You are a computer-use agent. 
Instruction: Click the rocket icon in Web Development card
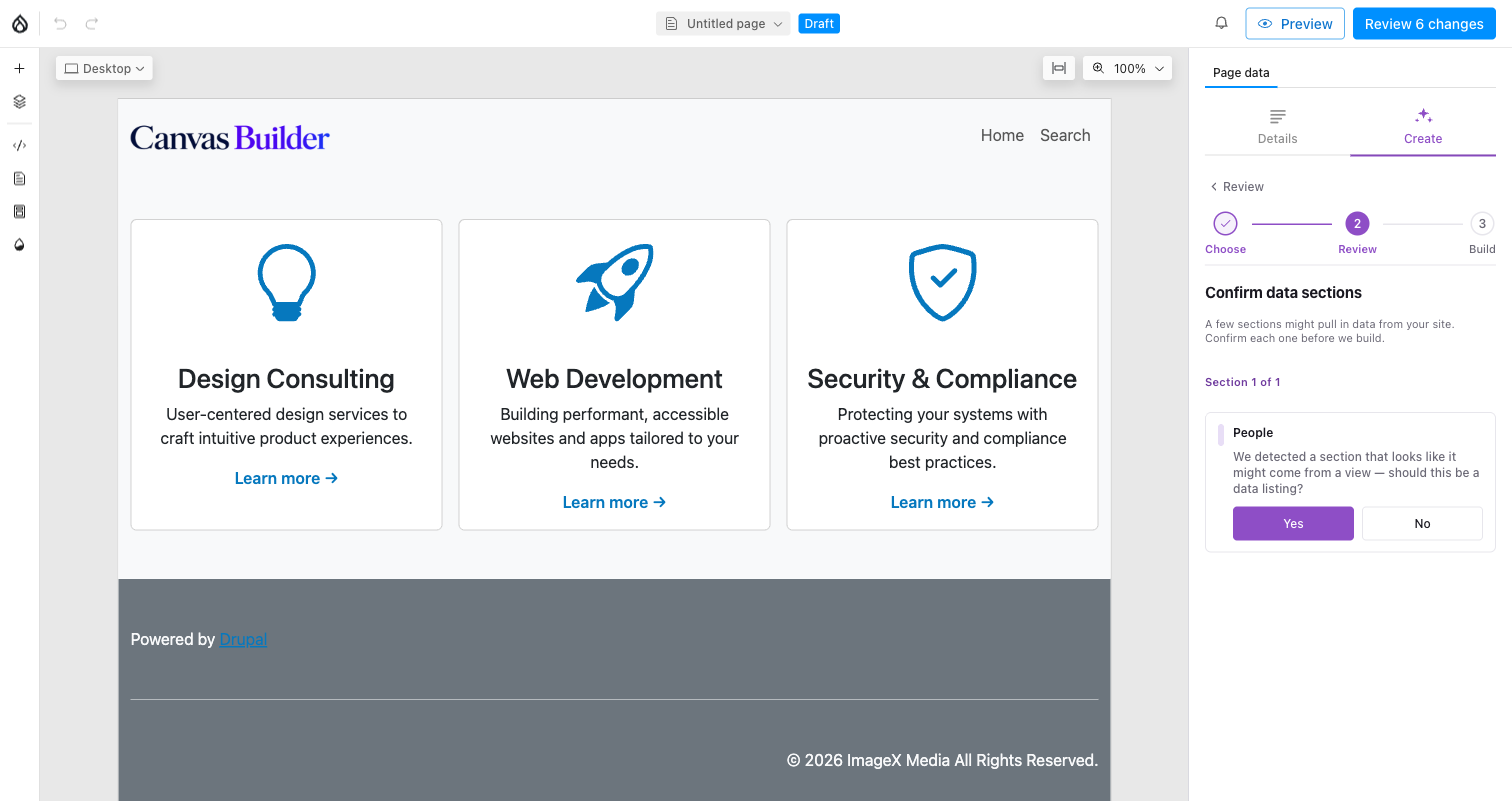615,282
